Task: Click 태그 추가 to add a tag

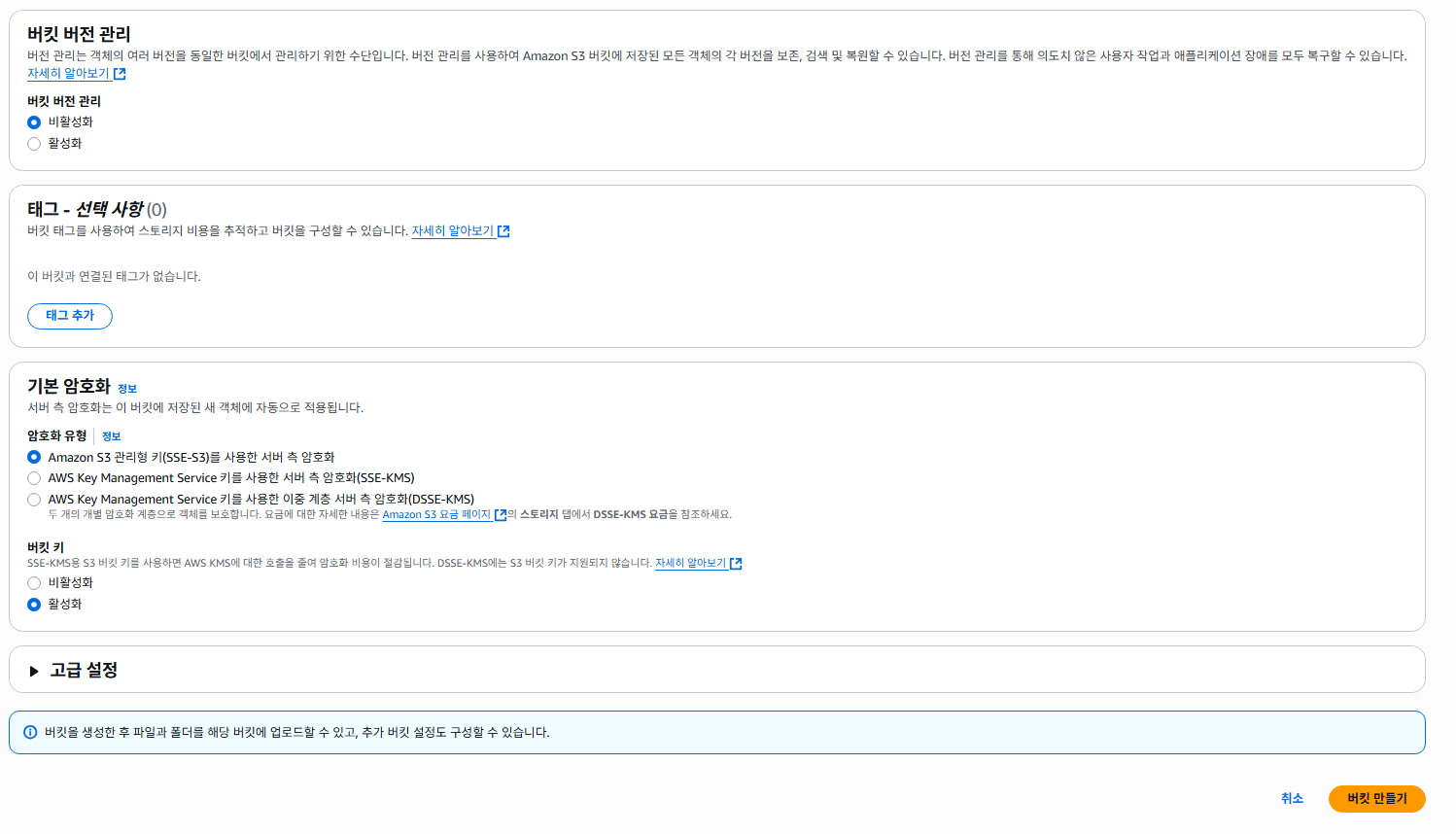Action: tap(69, 316)
